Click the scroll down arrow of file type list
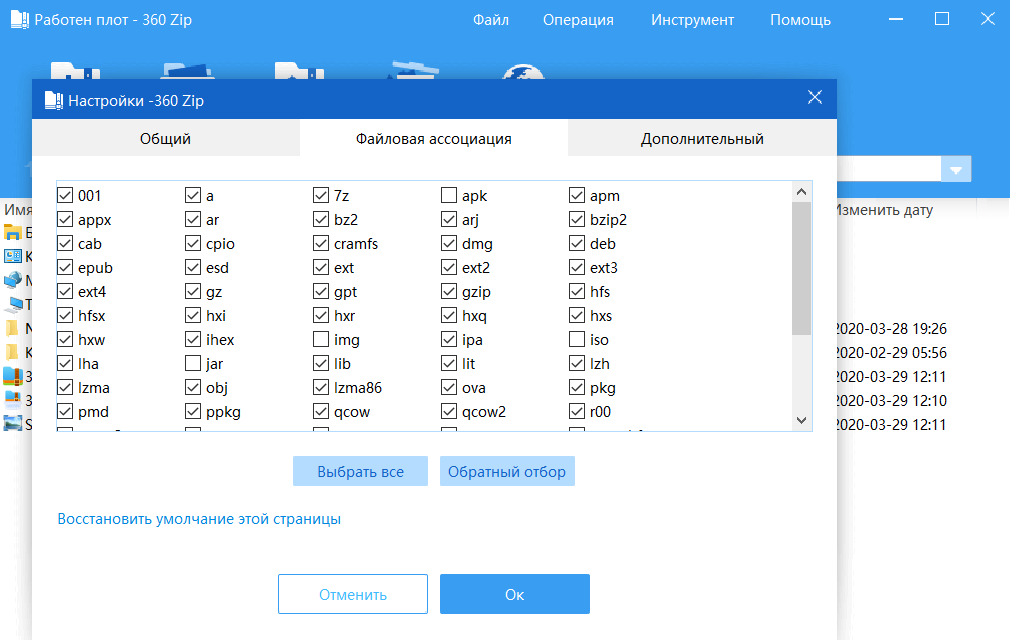Image resolution: width=1010 pixels, height=640 pixels. [x=801, y=420]
